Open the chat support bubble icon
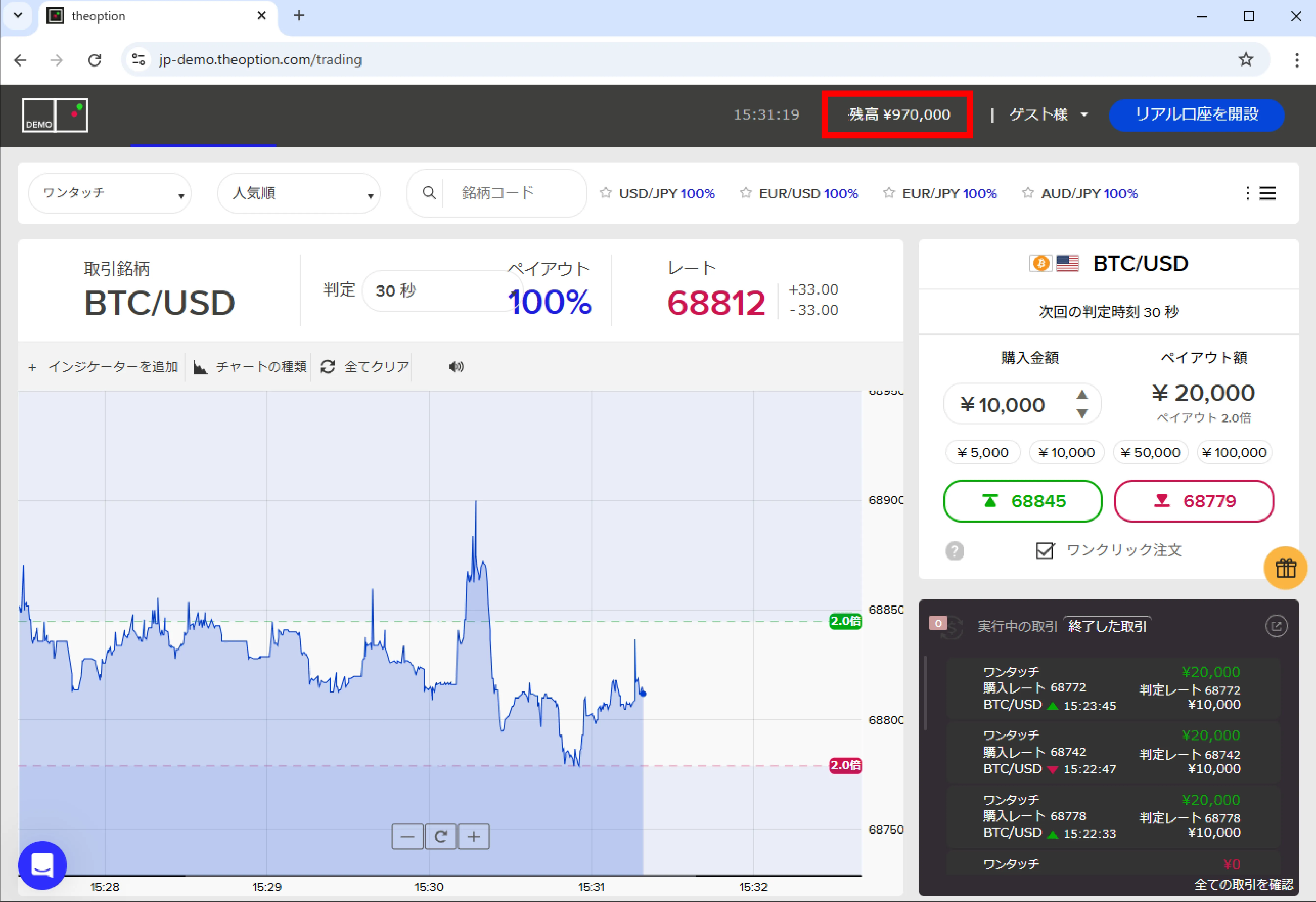The width and height of the screenshot is (1316, 902). (42, 865)
